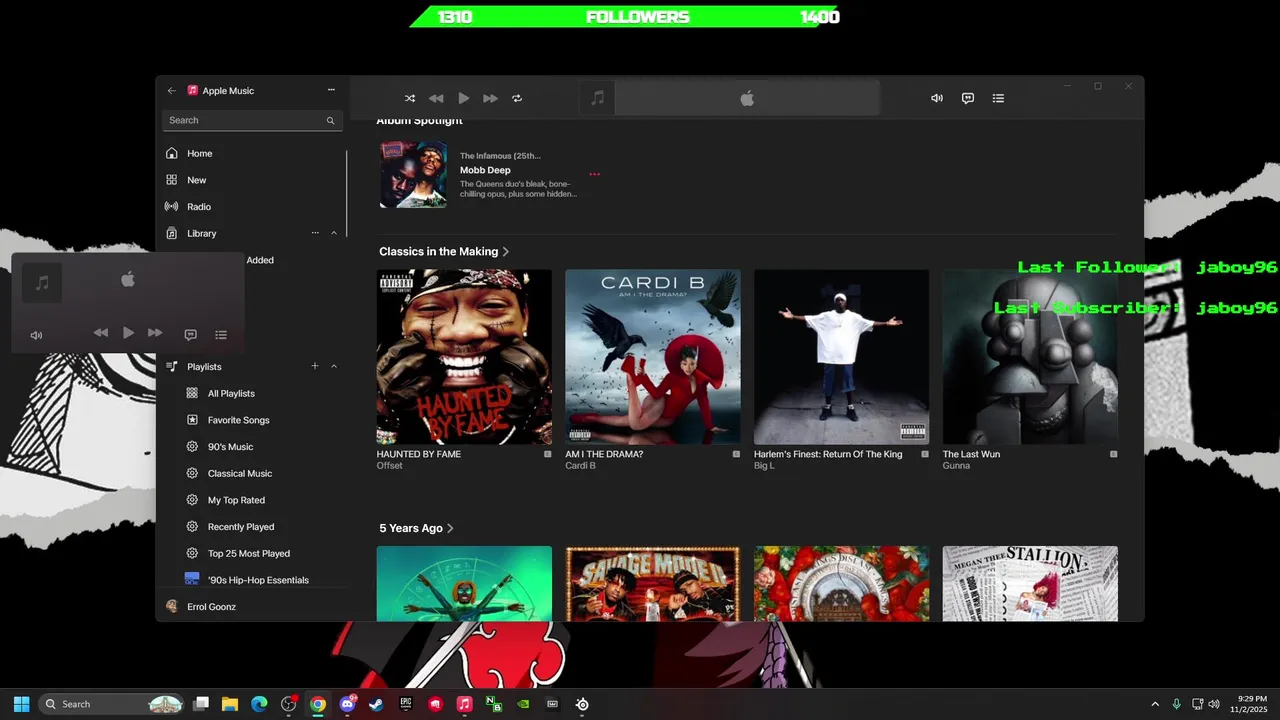Open Epic Games Launcher from the taskbar

[x=406, y=704]
